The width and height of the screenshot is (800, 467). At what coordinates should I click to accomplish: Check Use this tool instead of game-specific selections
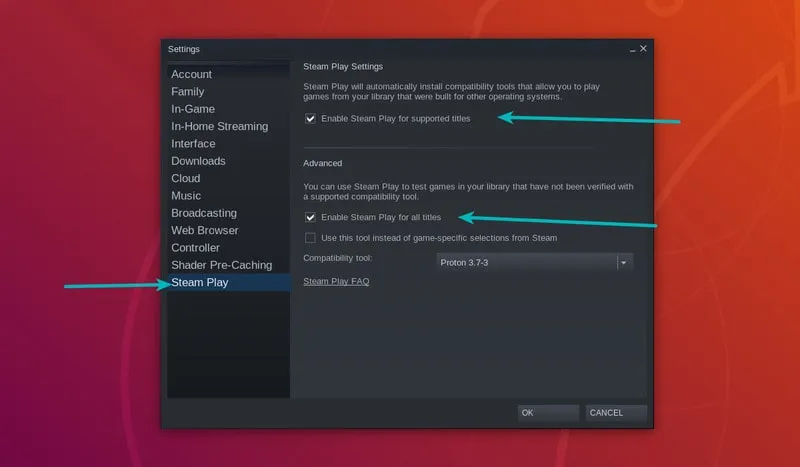310,238
